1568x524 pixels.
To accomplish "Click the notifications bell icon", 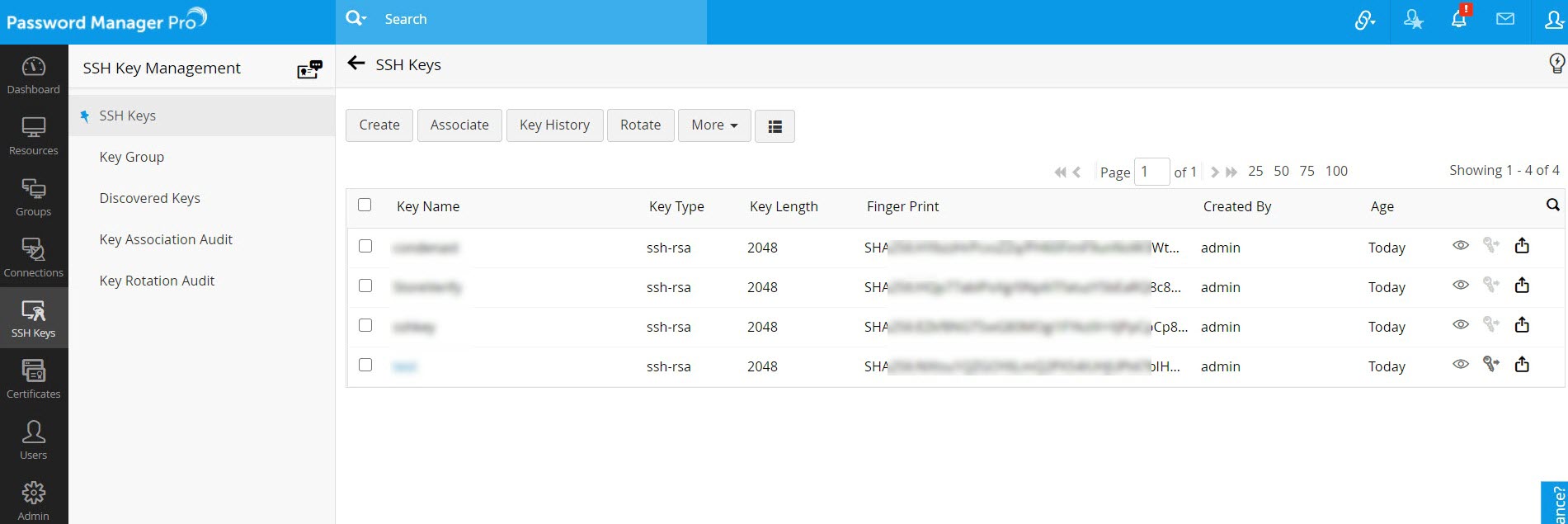I will [1459, 19].
